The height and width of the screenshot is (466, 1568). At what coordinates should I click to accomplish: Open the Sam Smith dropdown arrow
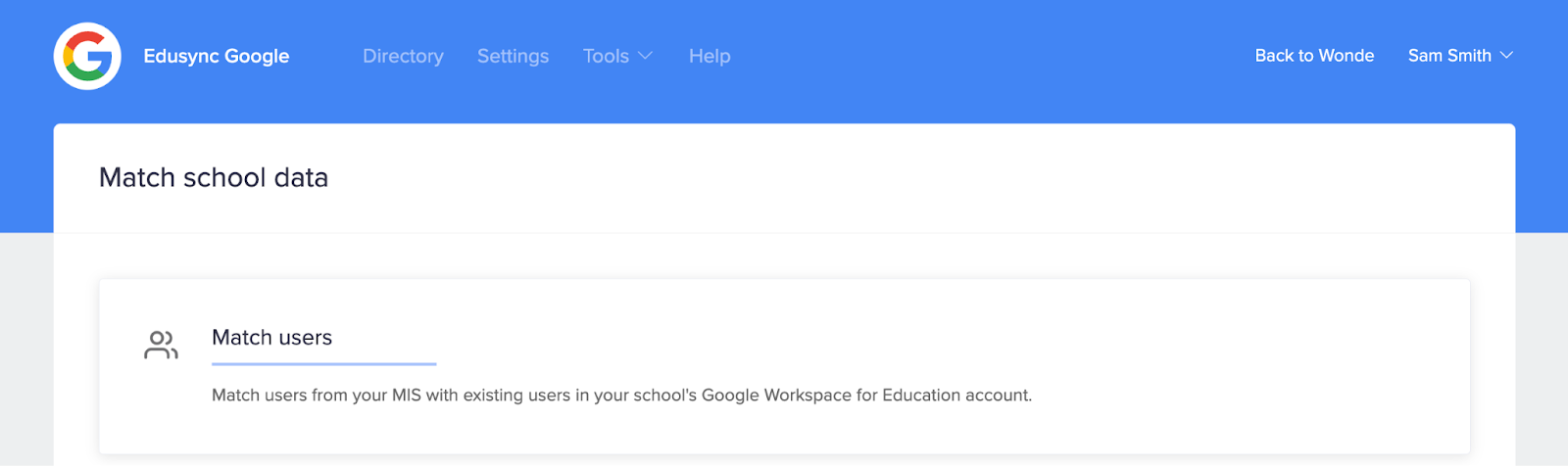pos(1506,56)
